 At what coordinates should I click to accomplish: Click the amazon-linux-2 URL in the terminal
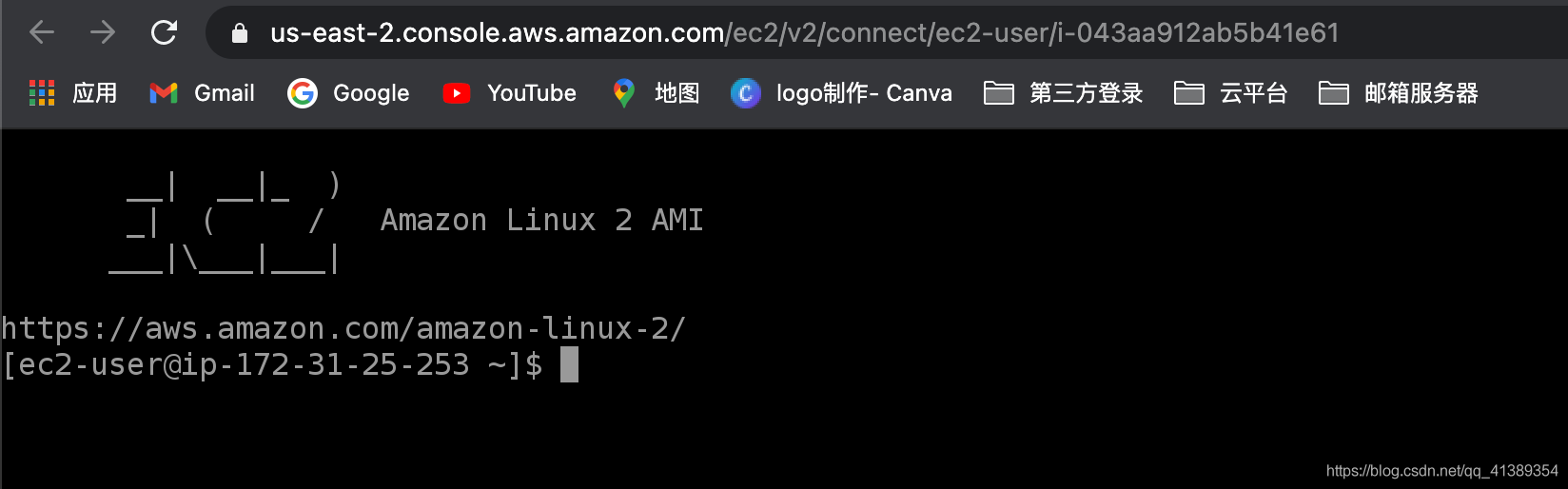click(x=343, y=328)
